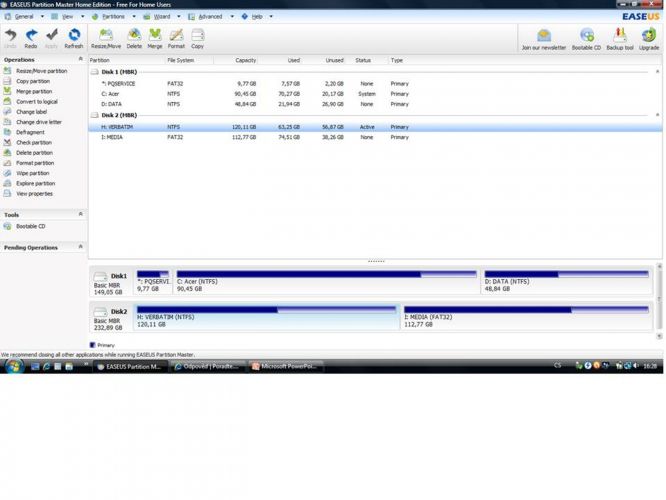Open the Help menu

257,17
